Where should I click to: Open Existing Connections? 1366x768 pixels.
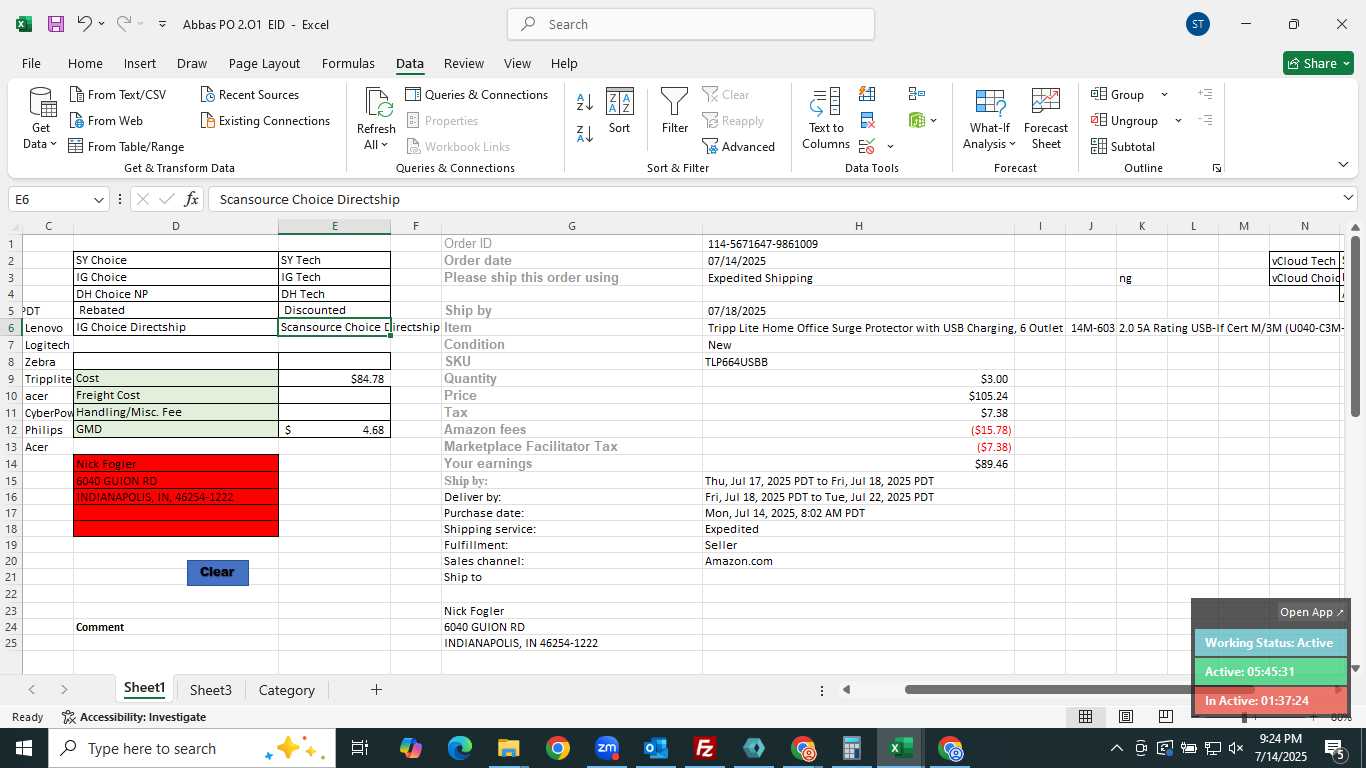pos(265,121)
